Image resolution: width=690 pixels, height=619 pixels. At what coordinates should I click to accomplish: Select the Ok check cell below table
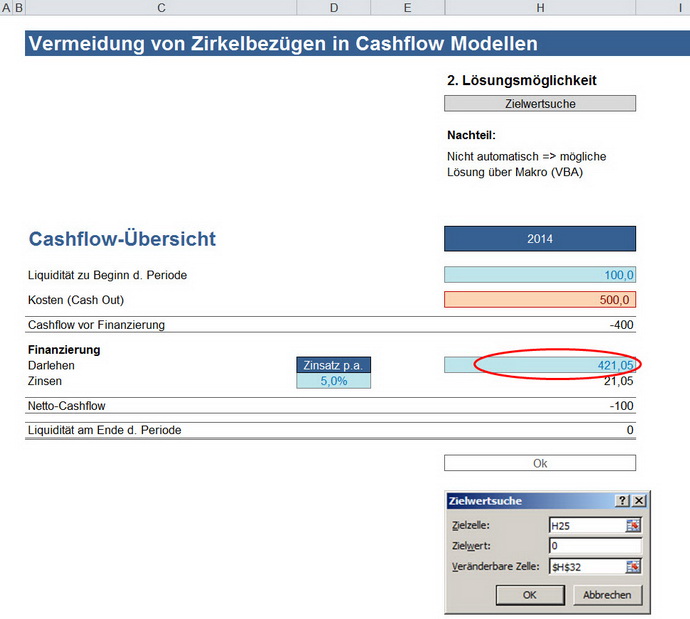pos(540,463)
